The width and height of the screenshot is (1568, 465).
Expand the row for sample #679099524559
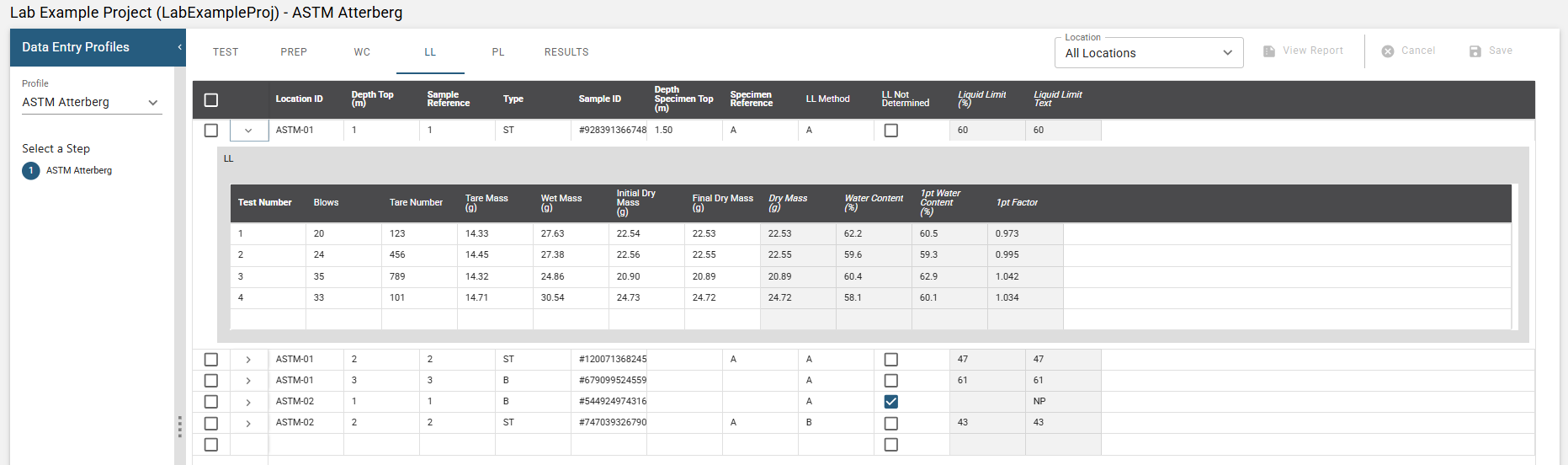click(248, 381)
